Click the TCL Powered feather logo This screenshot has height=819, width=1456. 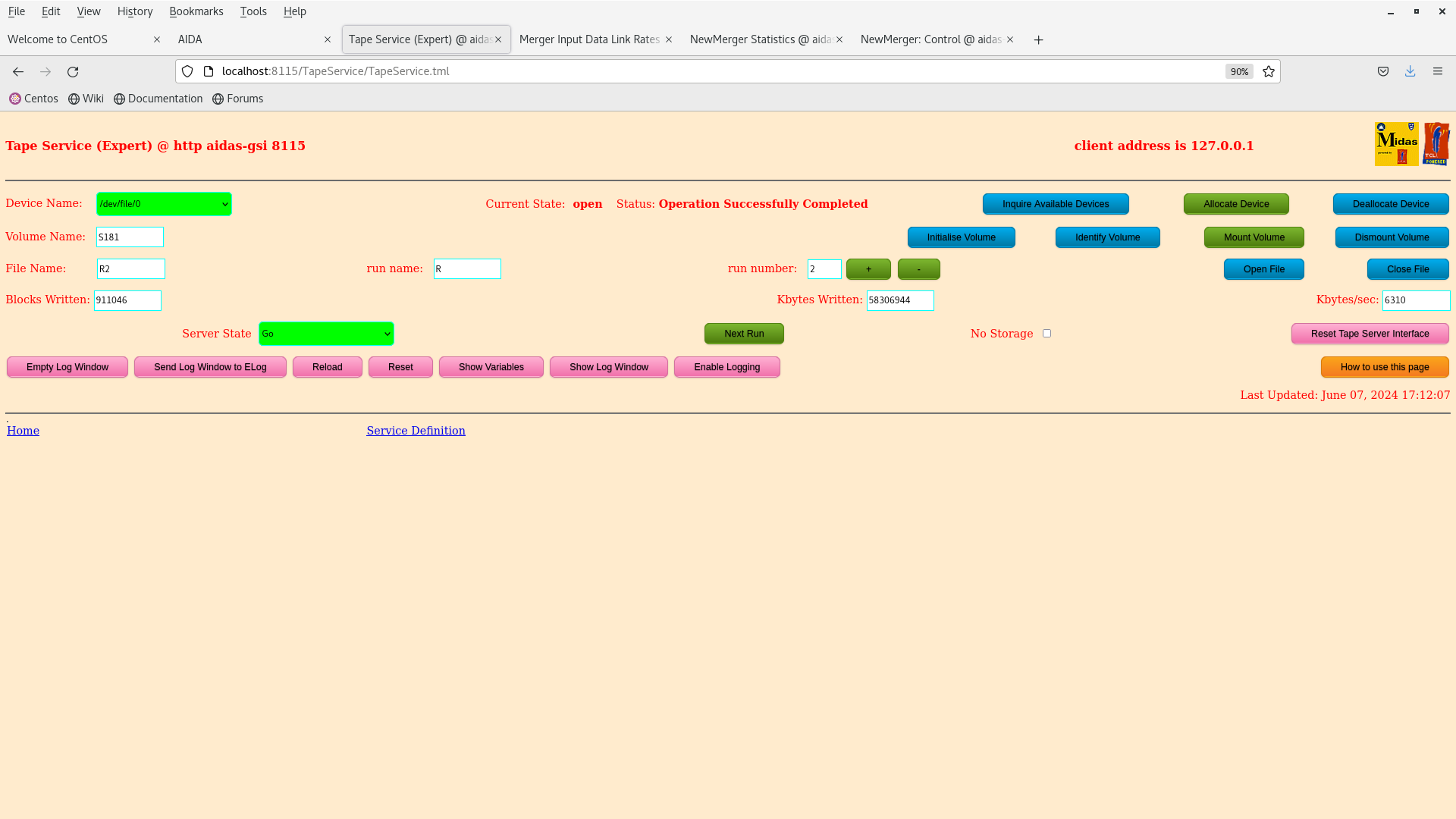click(1436, 144)
